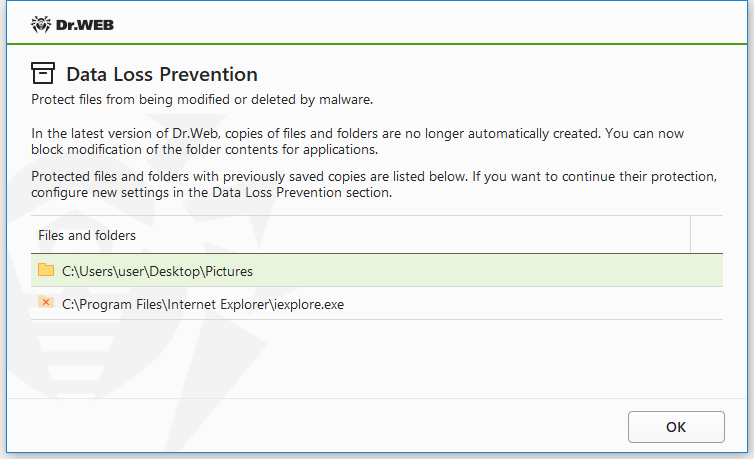Click the 'Protect files from being modified' subtitle

point(202,99)
